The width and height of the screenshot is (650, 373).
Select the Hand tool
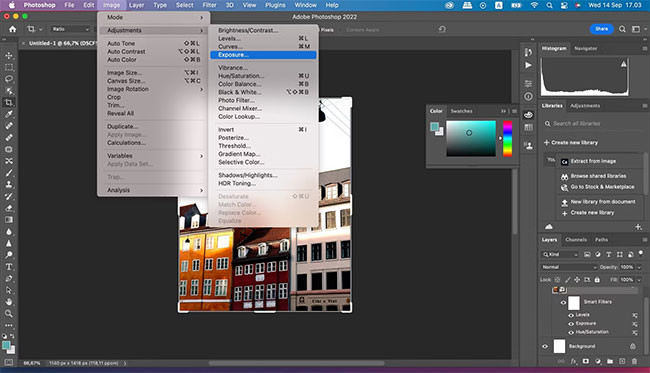tap(9, 302)
